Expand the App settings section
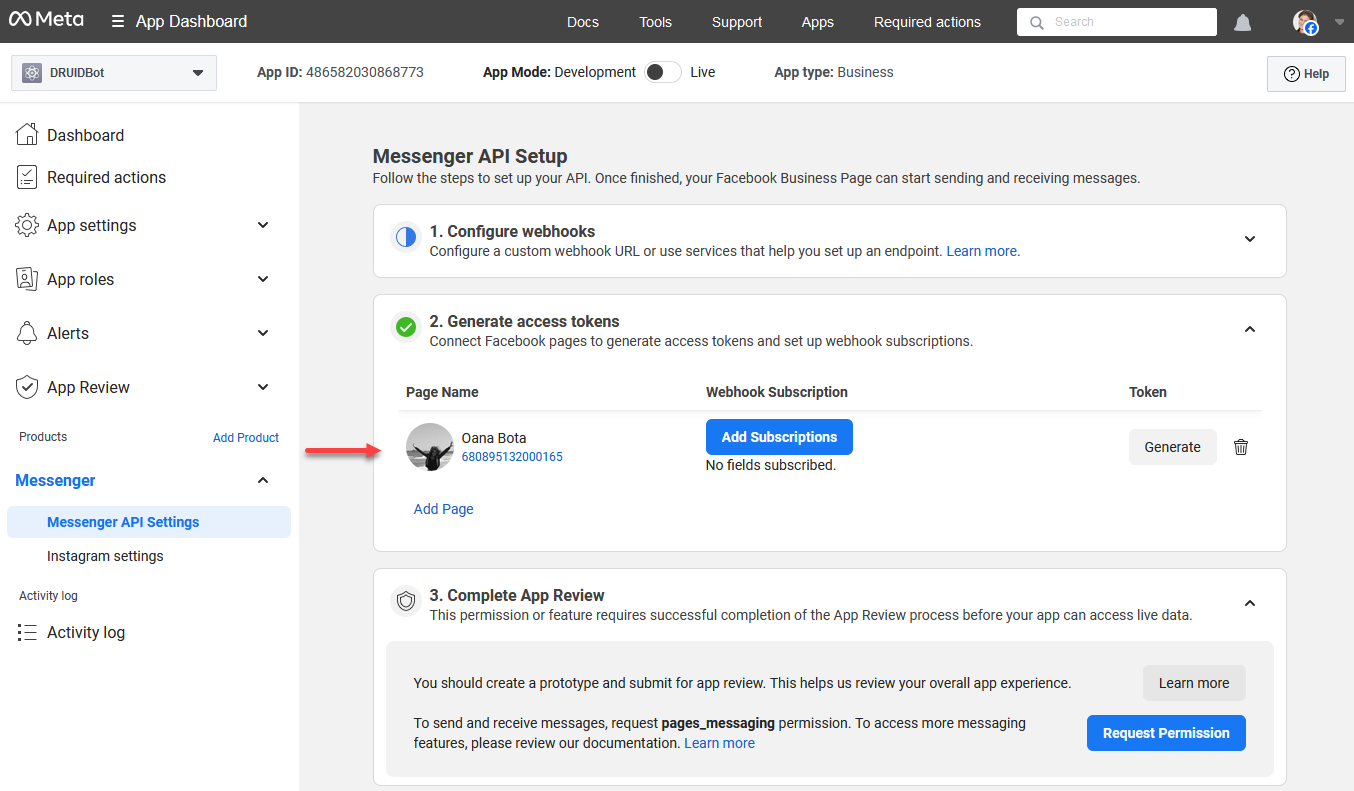The height and width of the screenshot is (791, 1354). coord(263,225)
